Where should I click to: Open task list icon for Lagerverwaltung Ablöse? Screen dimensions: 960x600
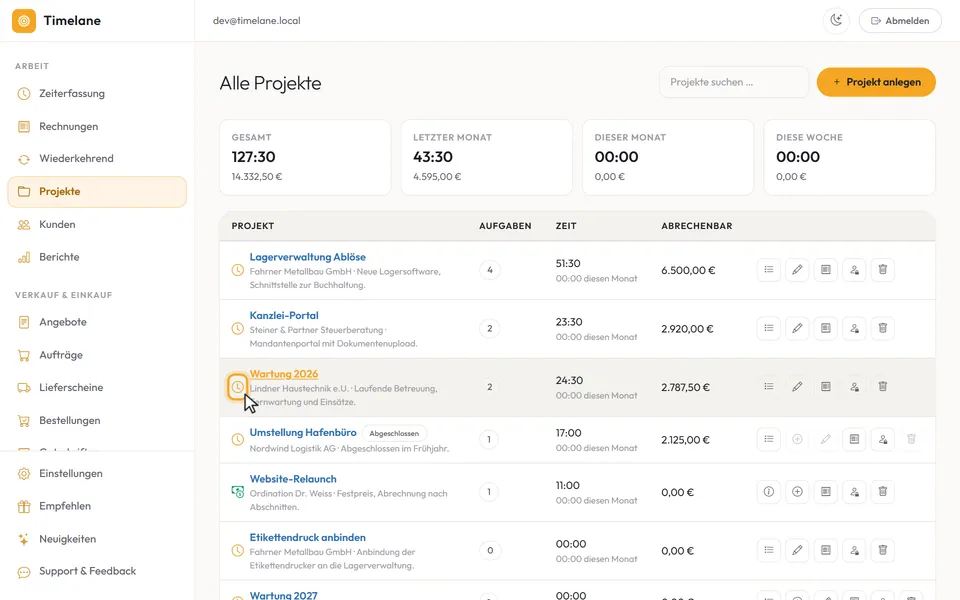768,269
